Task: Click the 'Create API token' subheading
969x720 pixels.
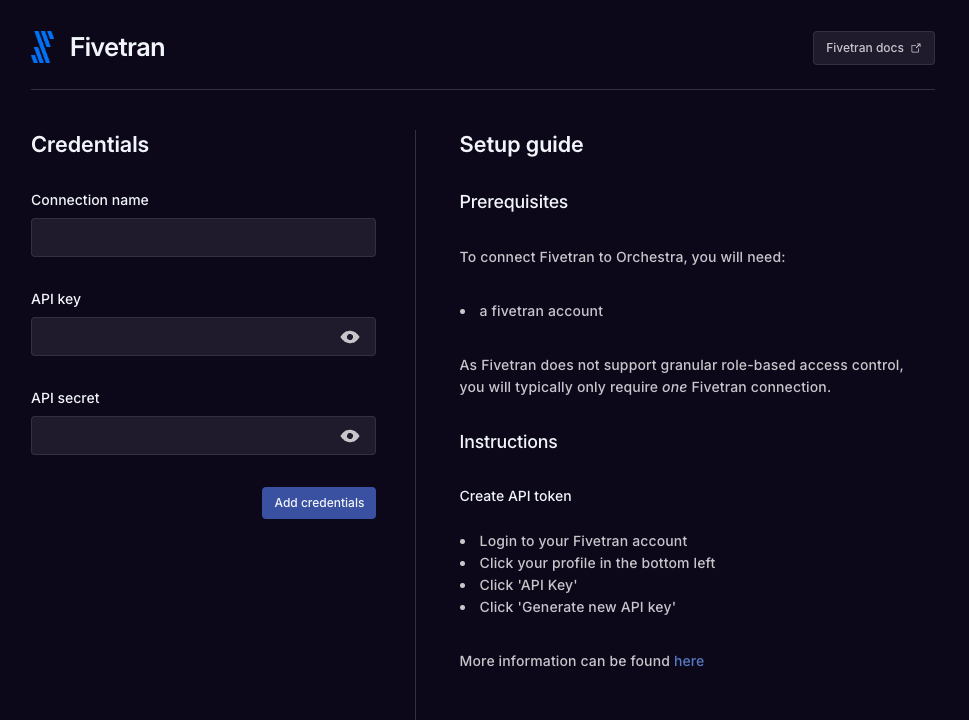Action: click(x=515, y=495)
